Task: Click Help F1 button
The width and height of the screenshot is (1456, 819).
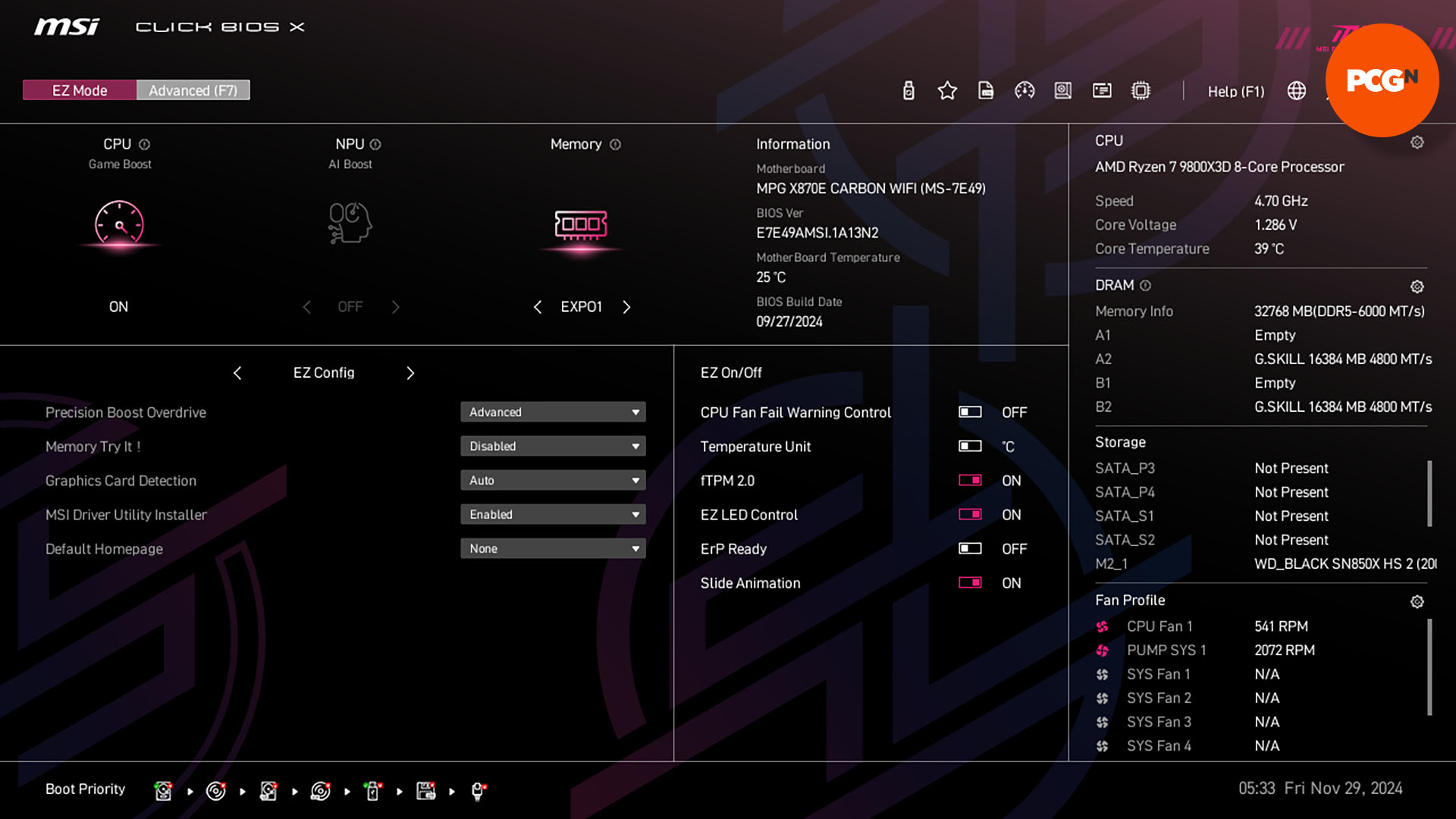Action: 1235,90
